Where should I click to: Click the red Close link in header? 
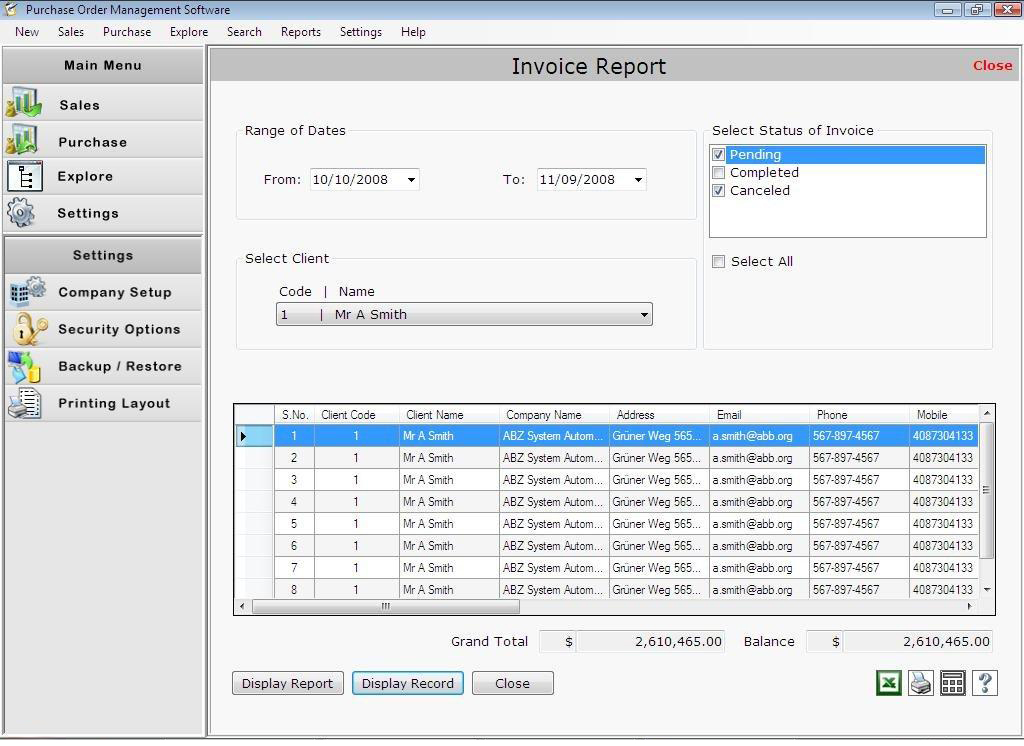pos(992,65)
